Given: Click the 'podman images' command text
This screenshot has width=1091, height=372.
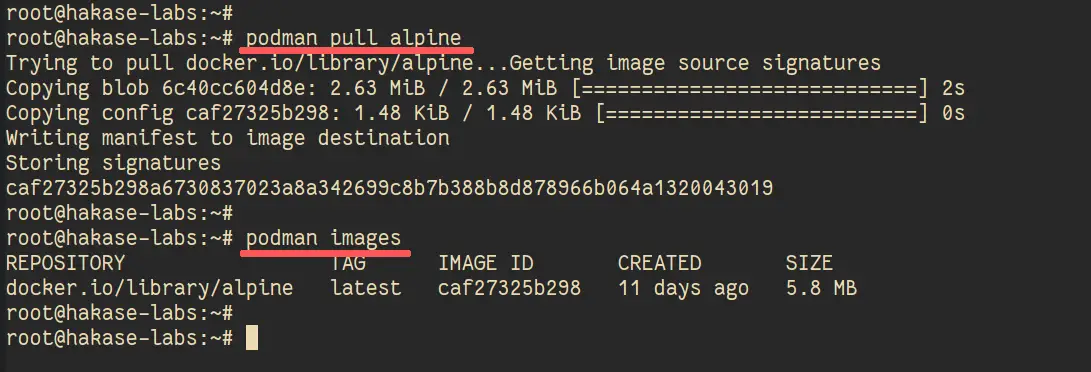Looking at the screenshot, I should pyautogui.click(x=324, y=238).
